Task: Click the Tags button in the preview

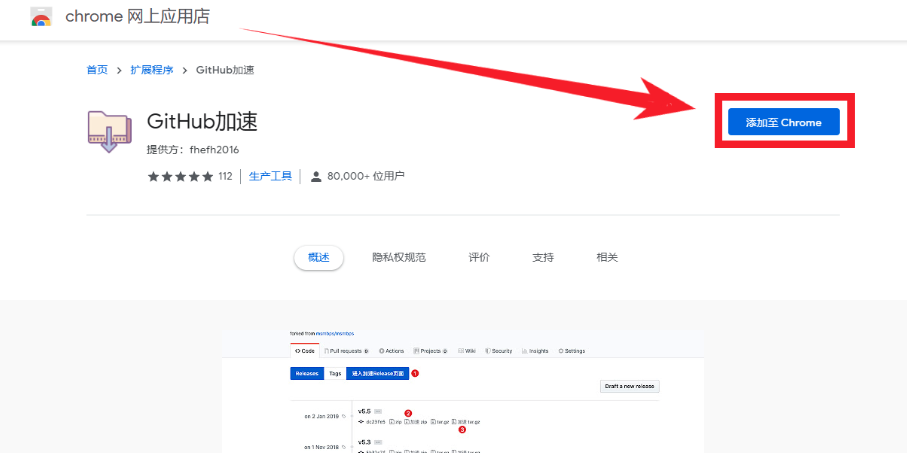Action: point(335,374)
